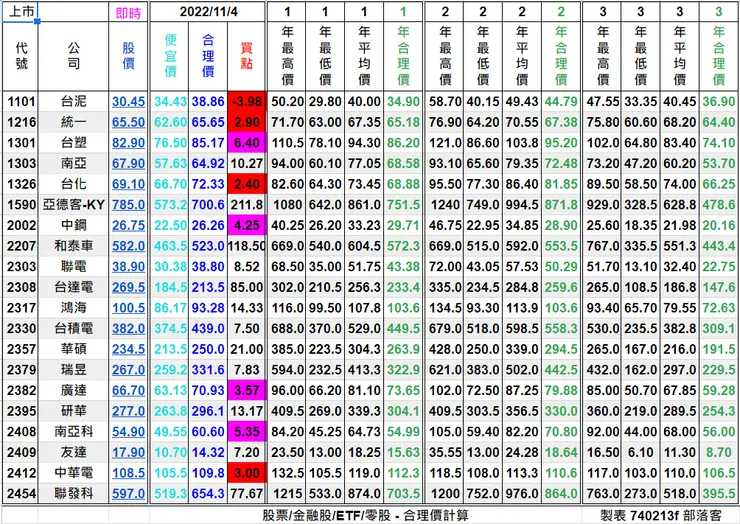Select company name cell 鴻海
The width and height of the screenshot is (740, 524).
tap(73, 308)
